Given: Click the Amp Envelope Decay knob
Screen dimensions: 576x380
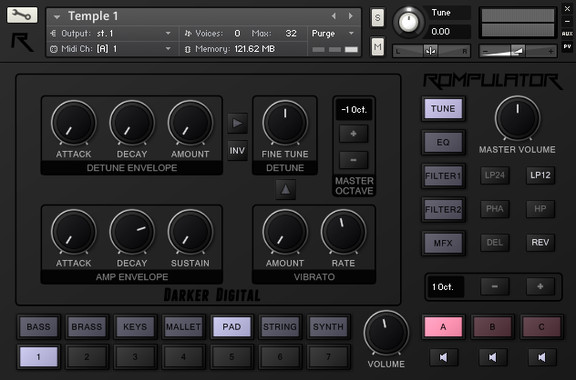Looking at the screenshot, I should point(132,232).
